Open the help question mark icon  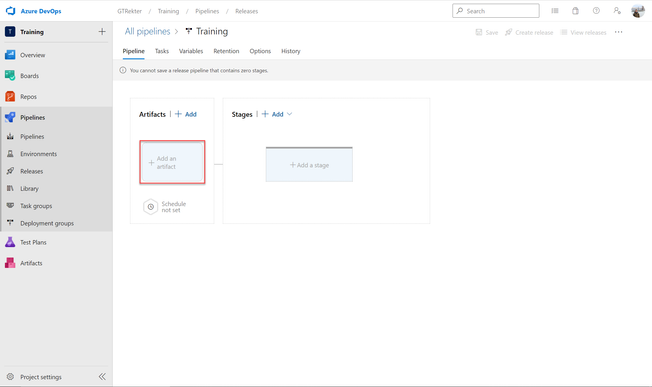596,11
